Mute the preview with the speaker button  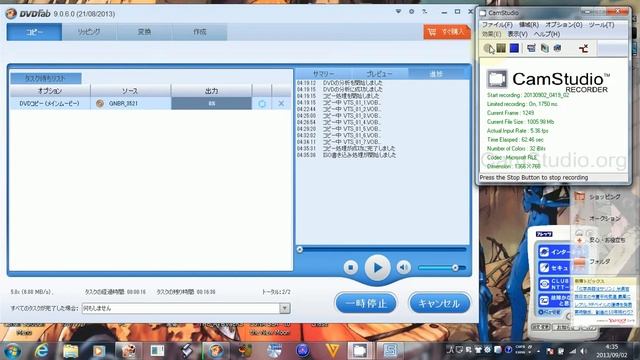[x=403, y=267]
